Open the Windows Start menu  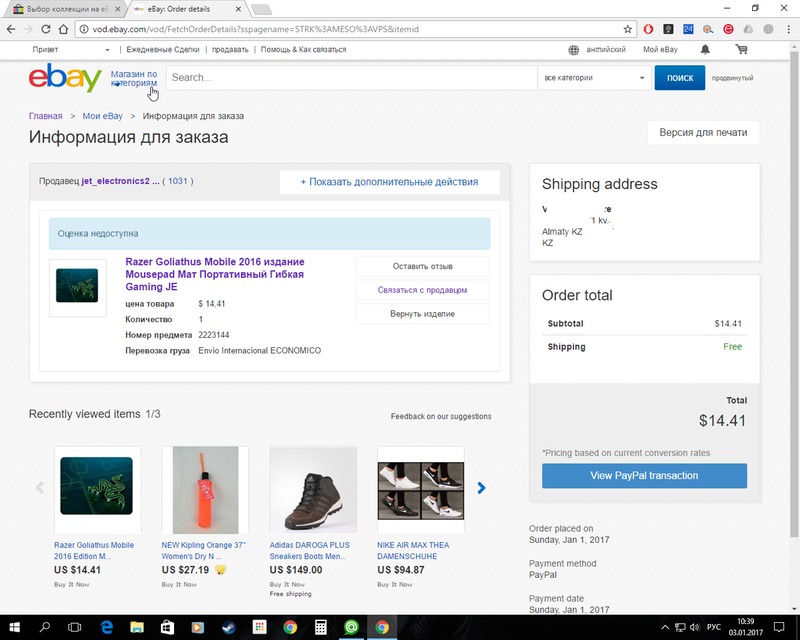(x=14, y=627)
